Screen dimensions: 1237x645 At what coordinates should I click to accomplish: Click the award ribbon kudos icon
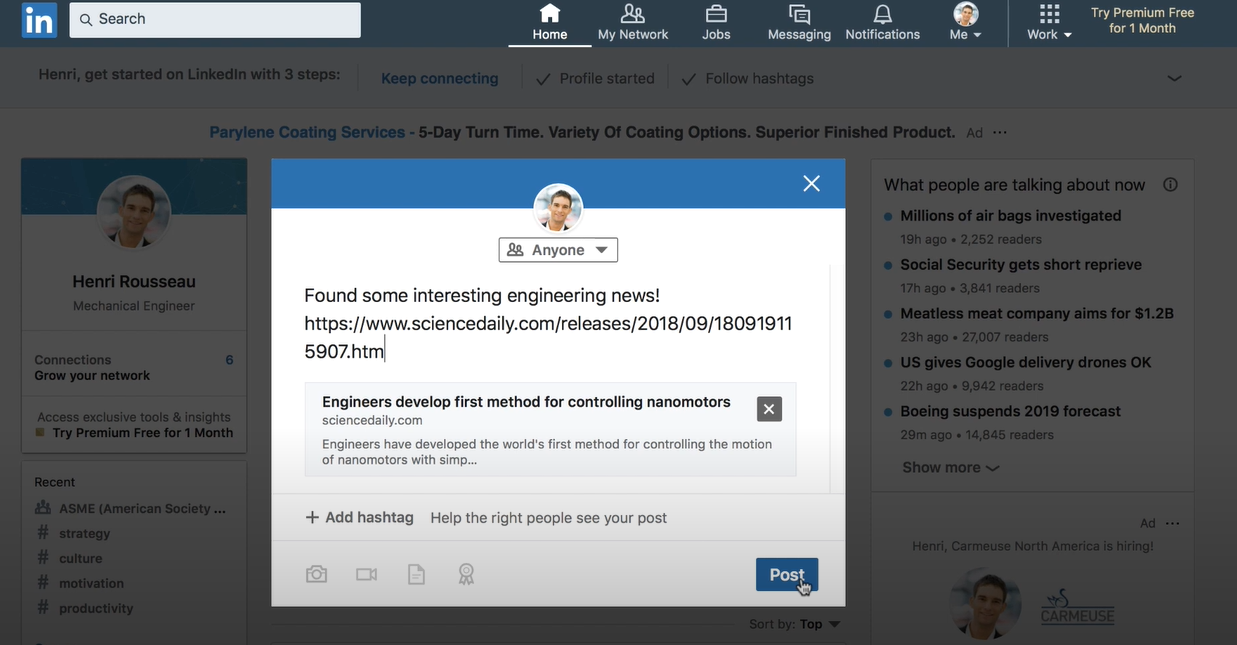click(466, 574)
